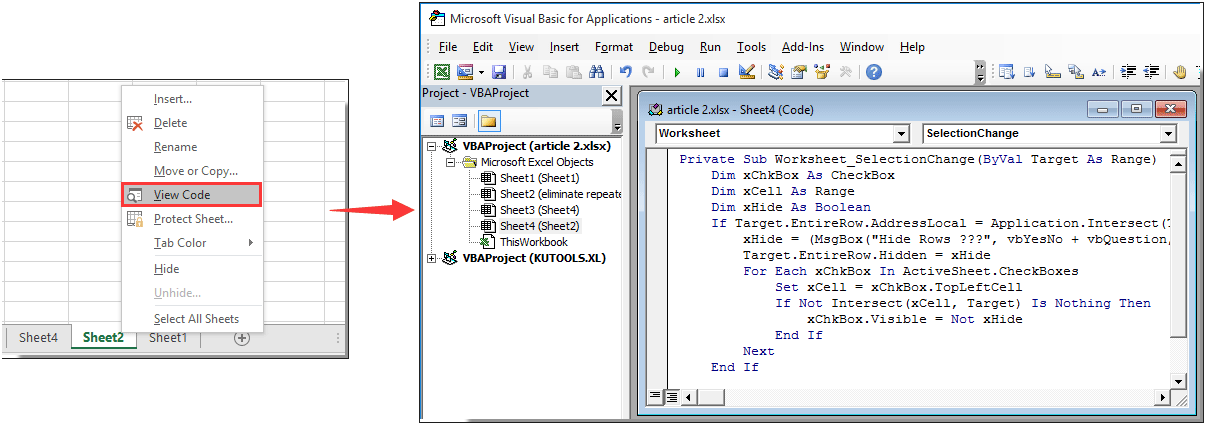This screenshot has height=425, width=1207.
Task: Switch to the Sheet4 tab in Excel
Action: pyautogui.click(x=38, y=338)
